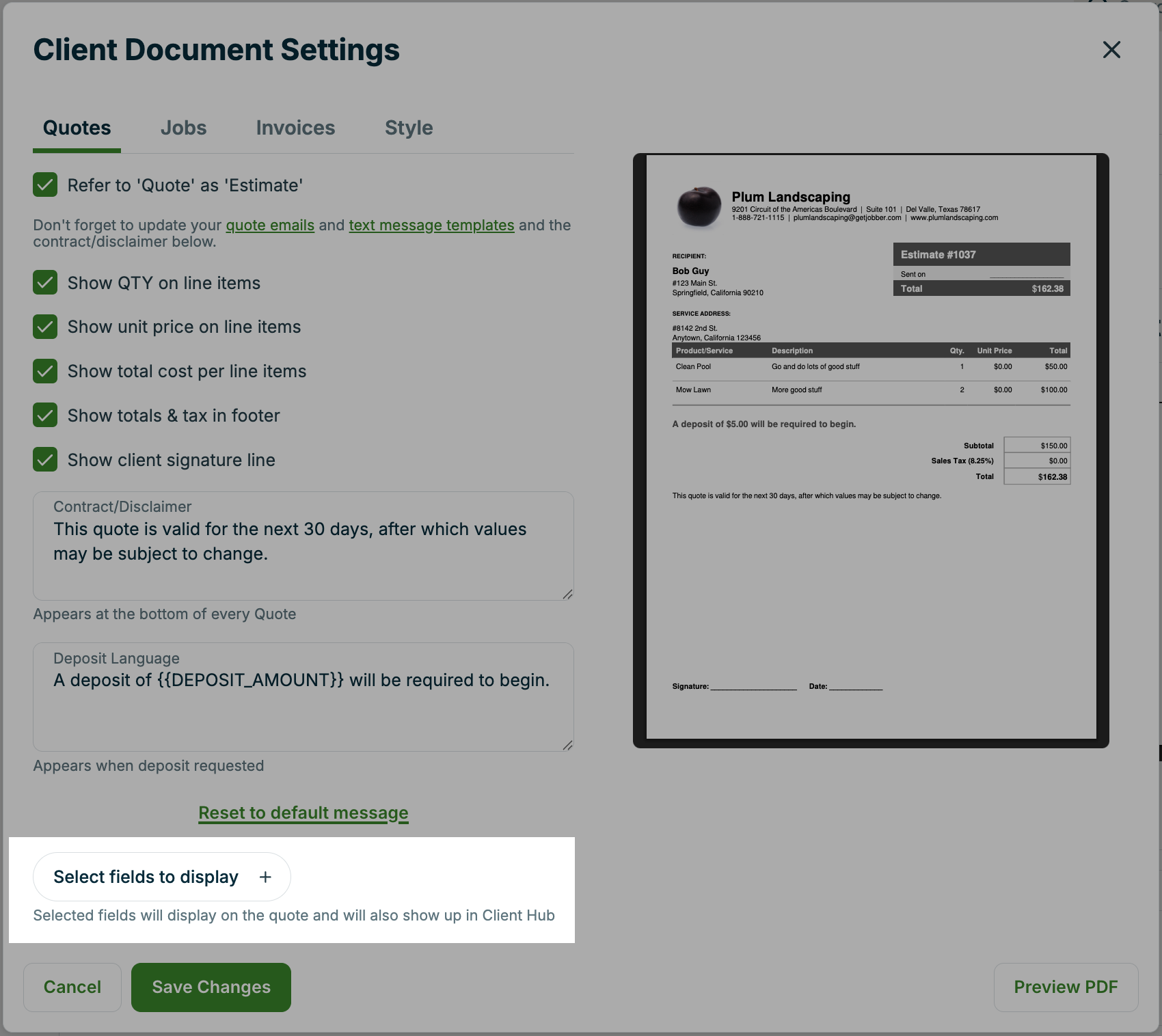The width and height of the screenshot is (1162, 1036).
Task: Uncheck Show total cost per line items
Action: click(x=44, y=371)
